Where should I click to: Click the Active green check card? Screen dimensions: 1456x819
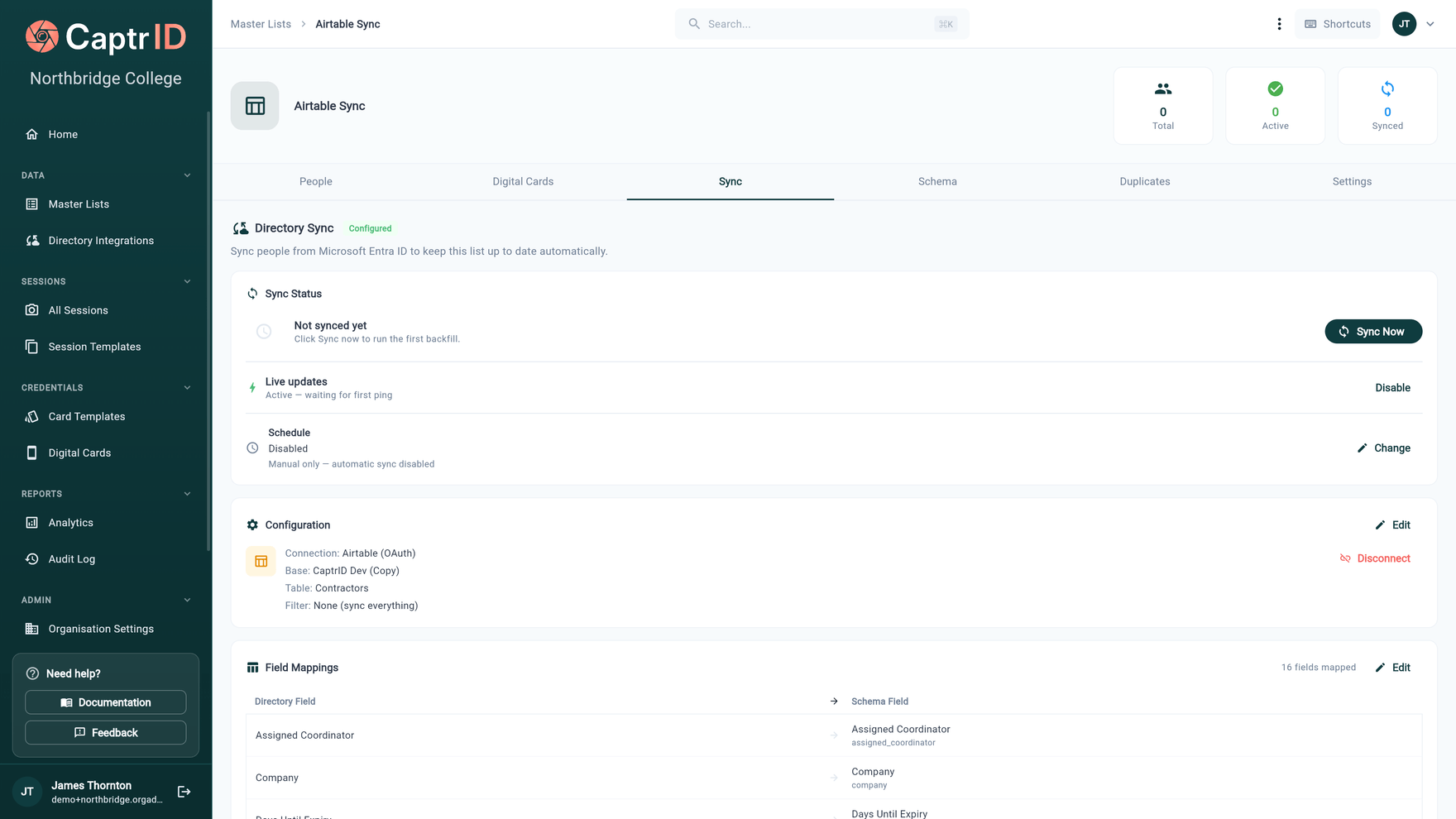1275,106
